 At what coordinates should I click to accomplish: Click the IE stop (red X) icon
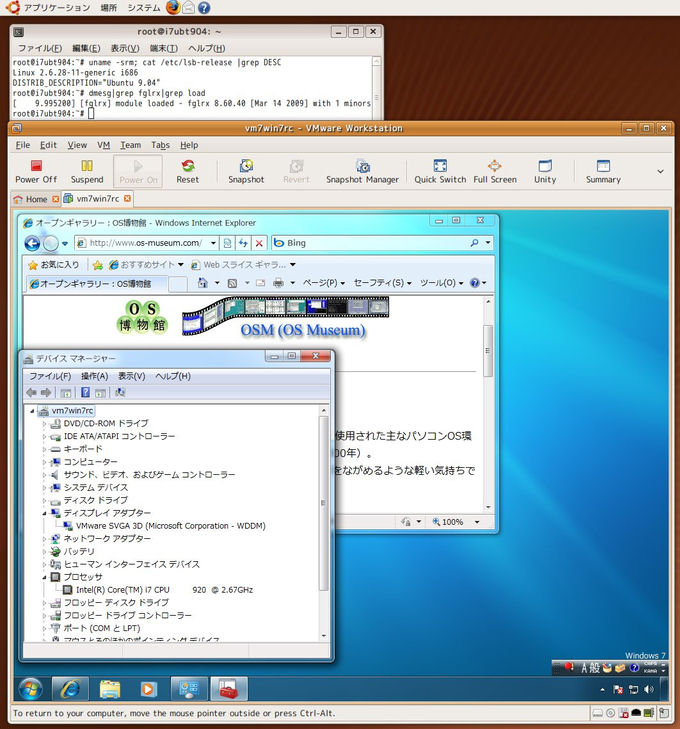pos(259,243)
